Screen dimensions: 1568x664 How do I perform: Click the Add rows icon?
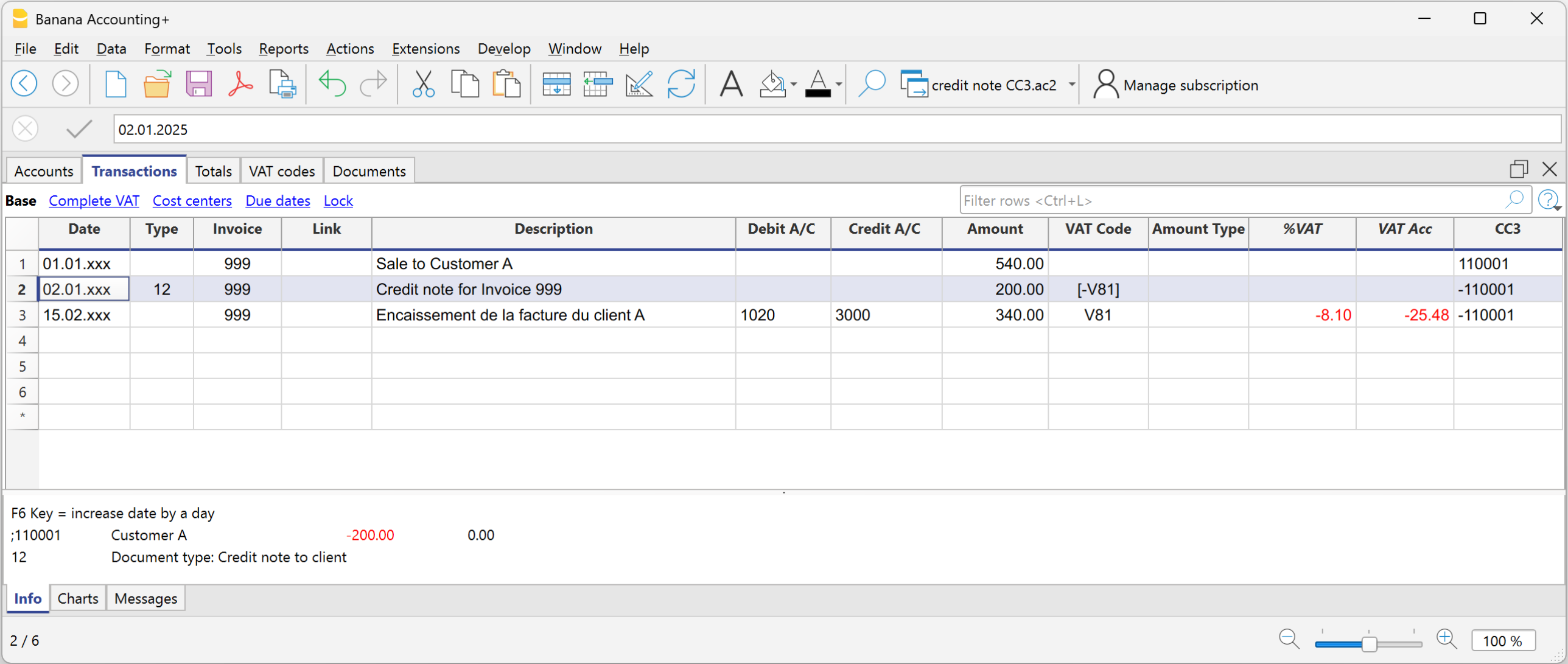point(556,84)
